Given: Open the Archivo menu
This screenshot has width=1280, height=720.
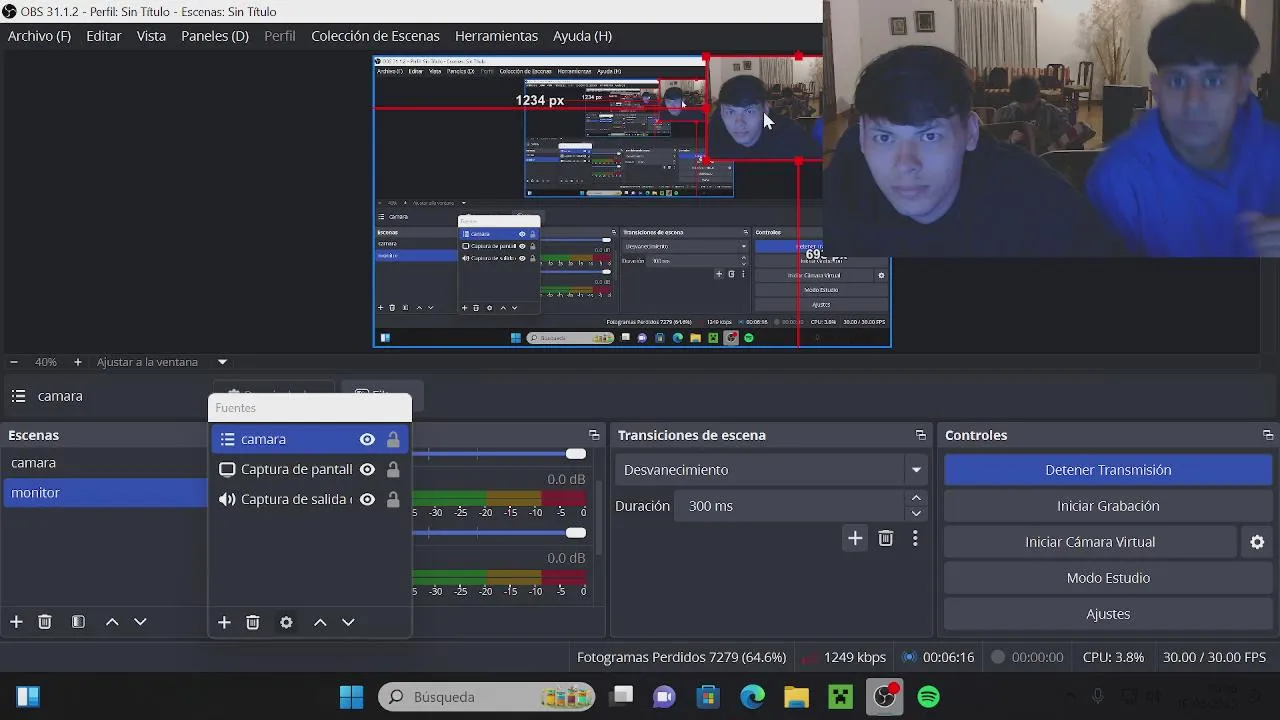Looking at the screenshot, I should tap(39, 36).
